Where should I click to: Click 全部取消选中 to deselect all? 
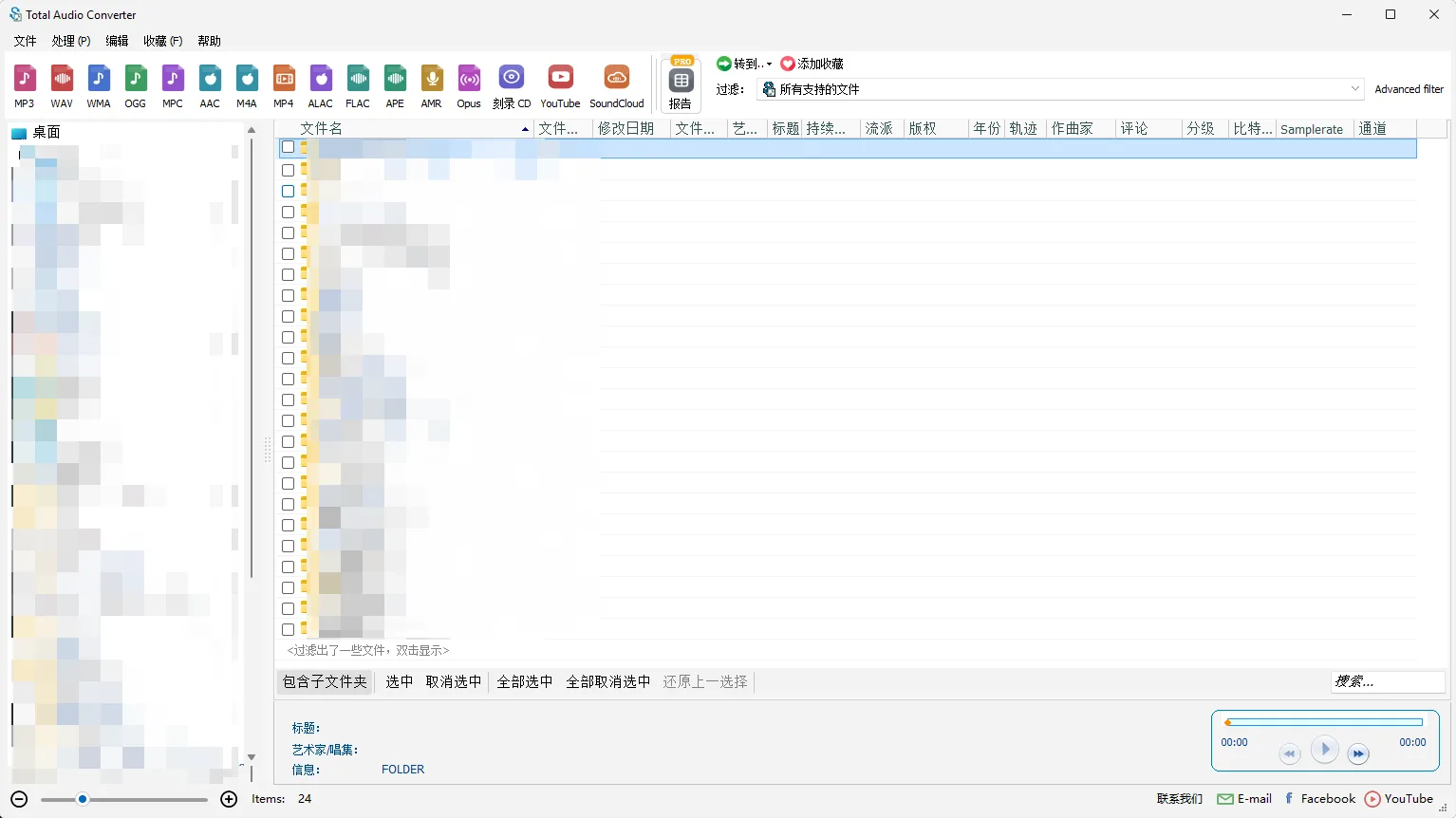(x=608, y=681)
